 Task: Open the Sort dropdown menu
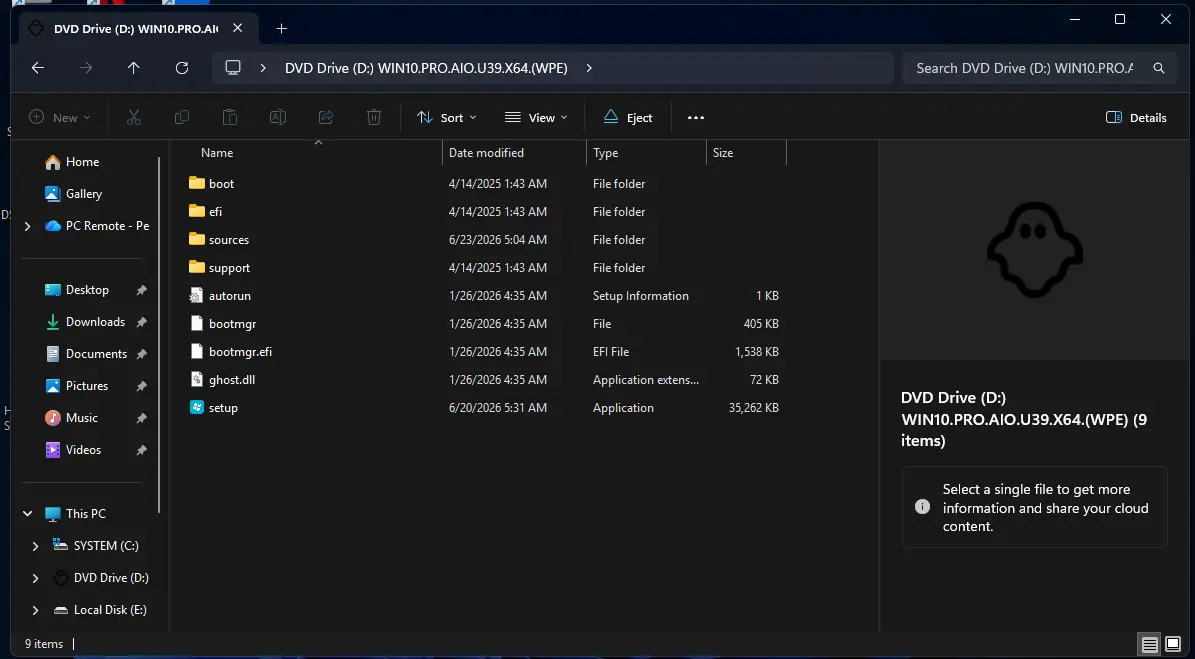[447, 117]
